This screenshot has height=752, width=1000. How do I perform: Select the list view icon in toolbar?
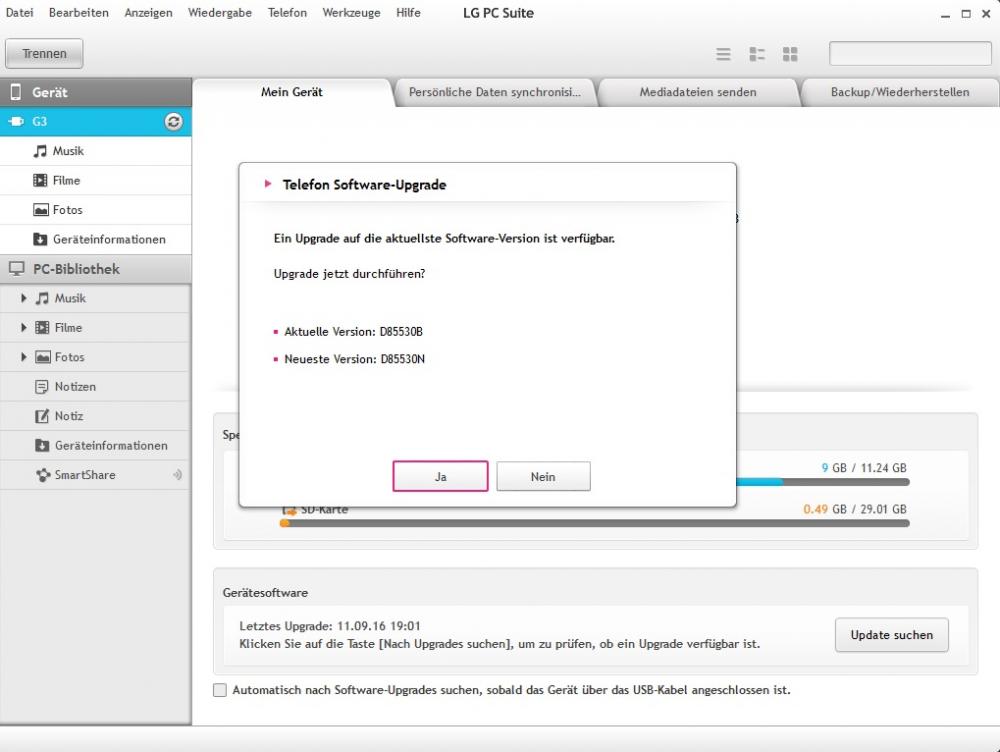click(x=724, y=54)
